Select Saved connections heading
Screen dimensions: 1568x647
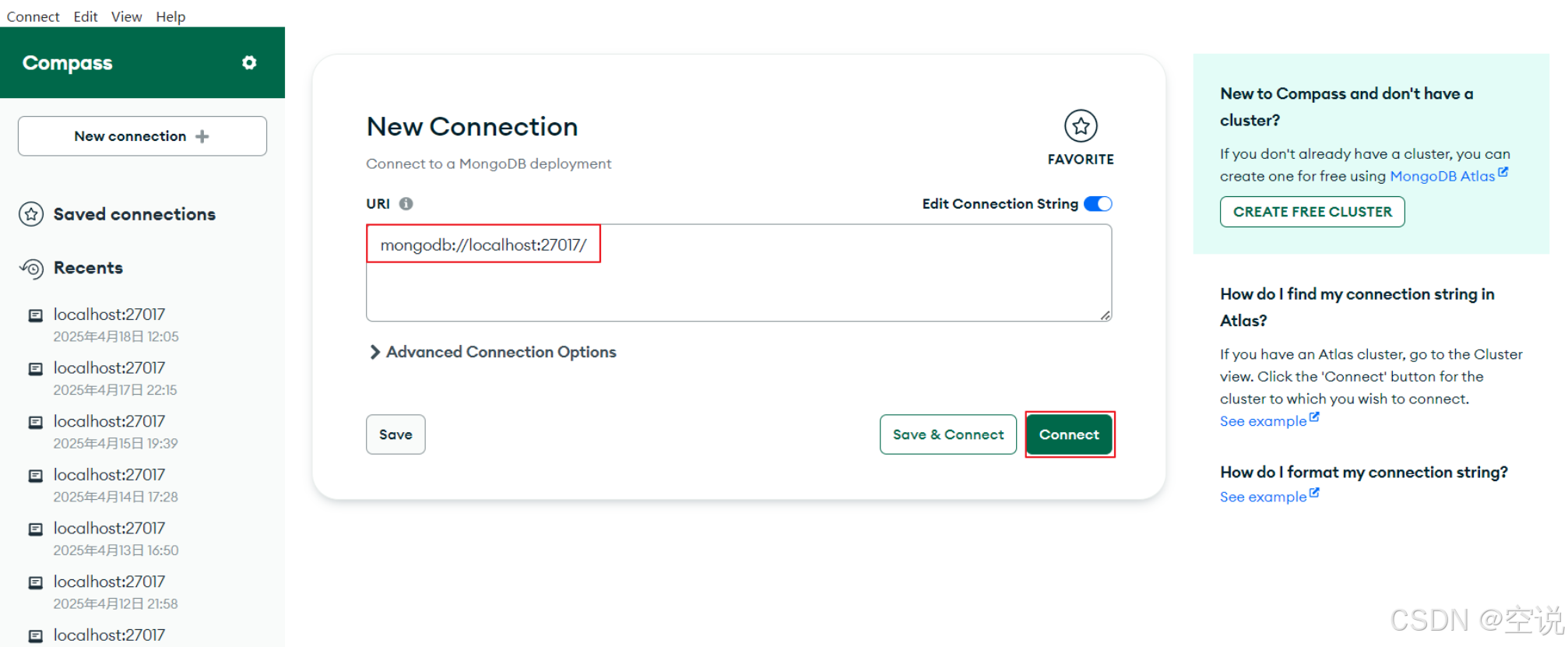tap(134, 214)
